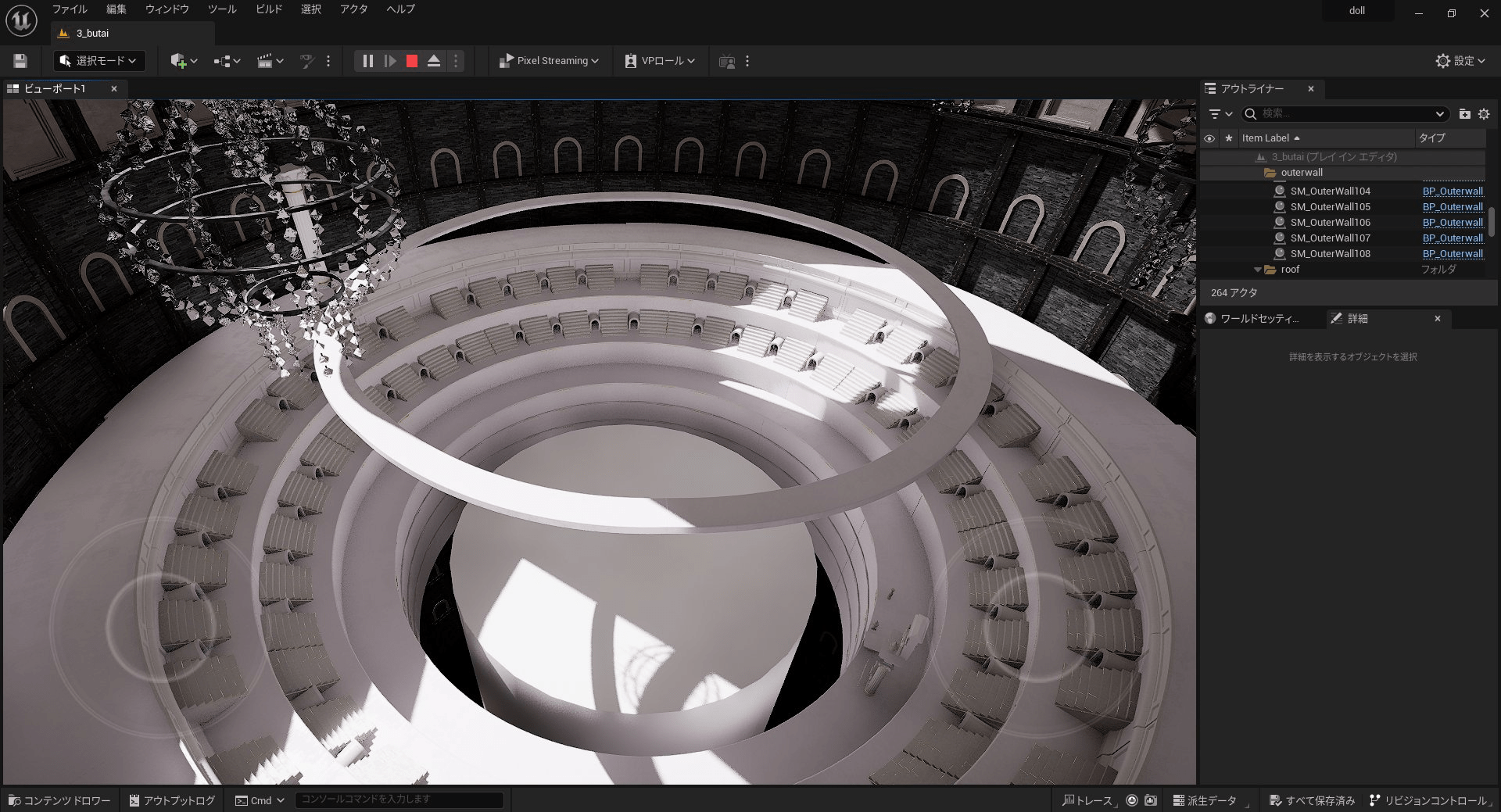Open BP_Outerwall link for SM_OuterWall104
This screenshot has width=1501, height=812.
click(1453, 191)
